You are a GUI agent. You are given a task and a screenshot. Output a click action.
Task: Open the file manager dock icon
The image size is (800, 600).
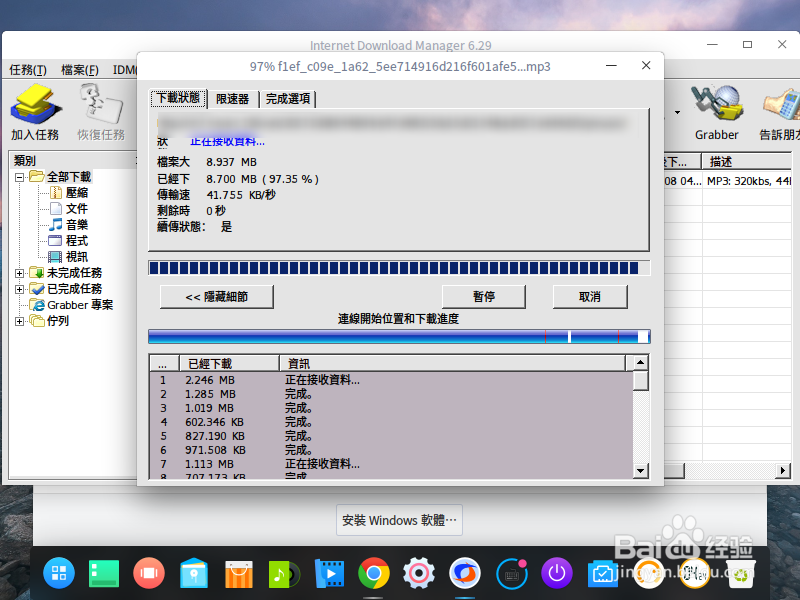[x=194, y=573]
